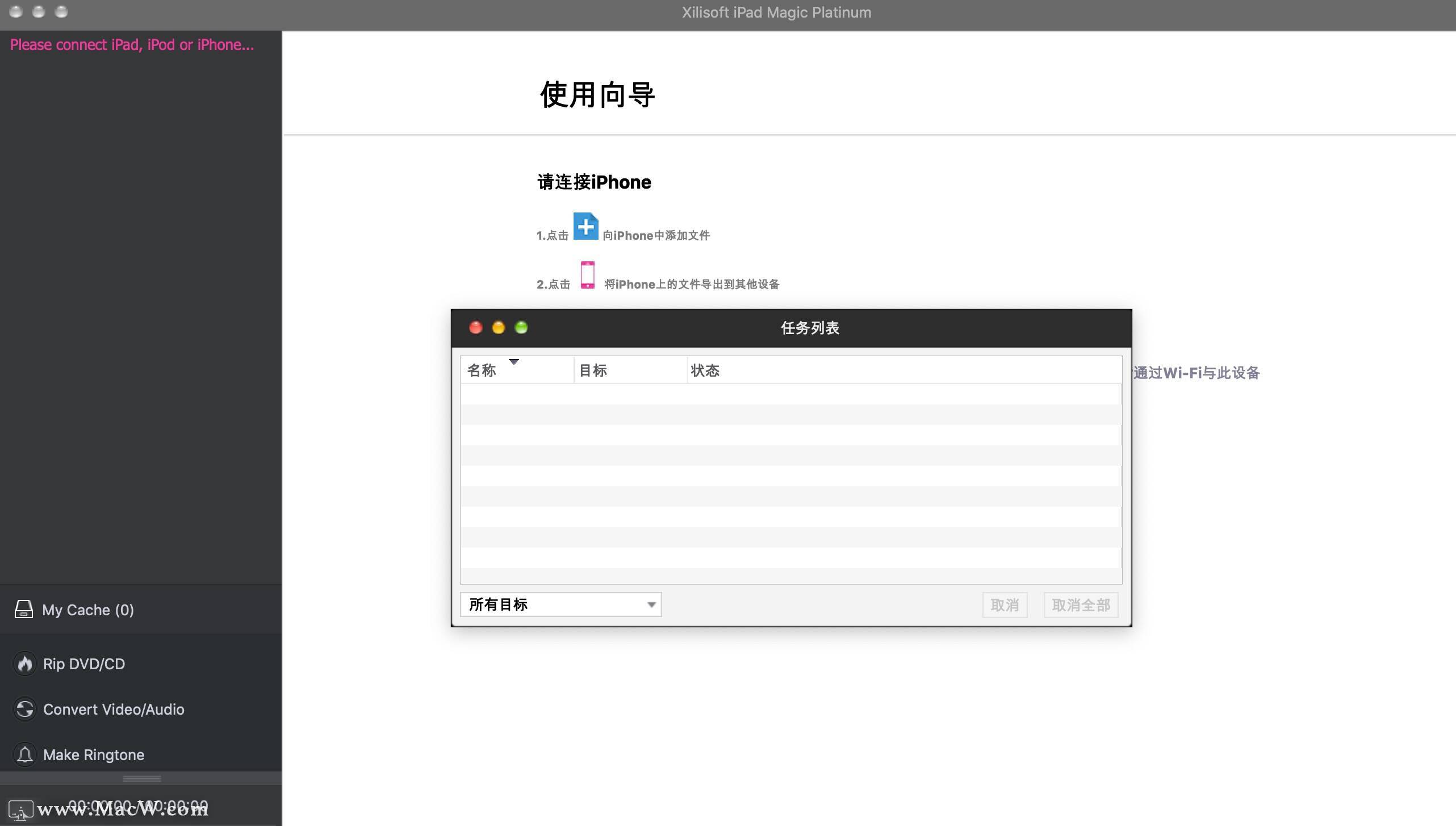This screenshot has width=1456, height=826.
Task: Click the 状态 column header
Action: click(905, 370)
